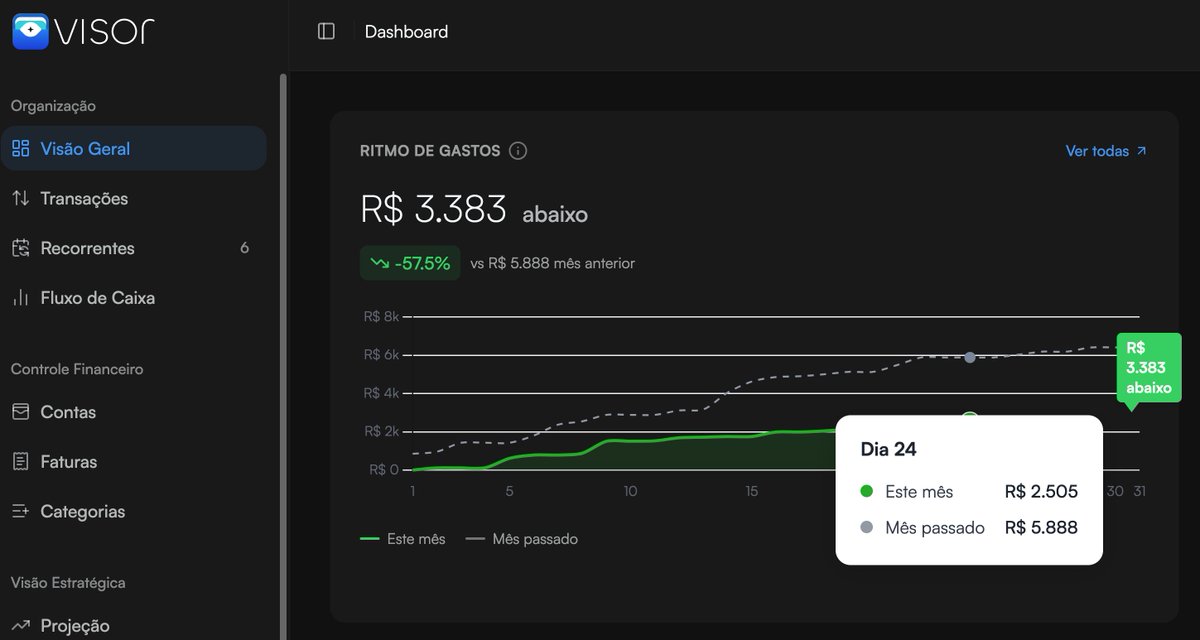Click the Visão Geral grid icon
Screen dimensions: 1200x640
[20, 149]
